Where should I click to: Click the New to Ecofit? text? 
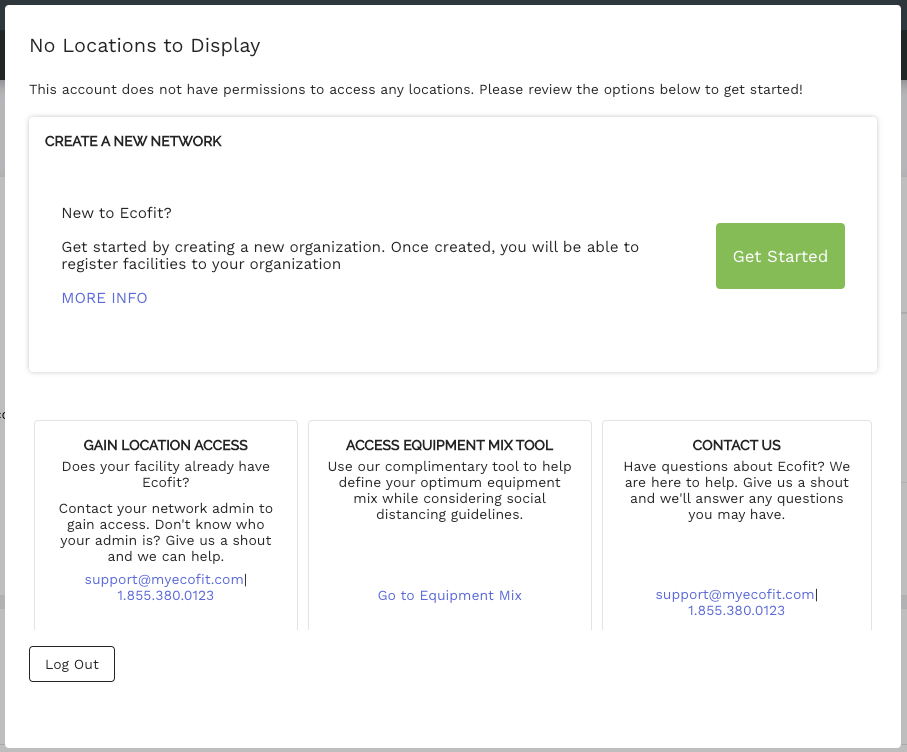tap(117, 213)
